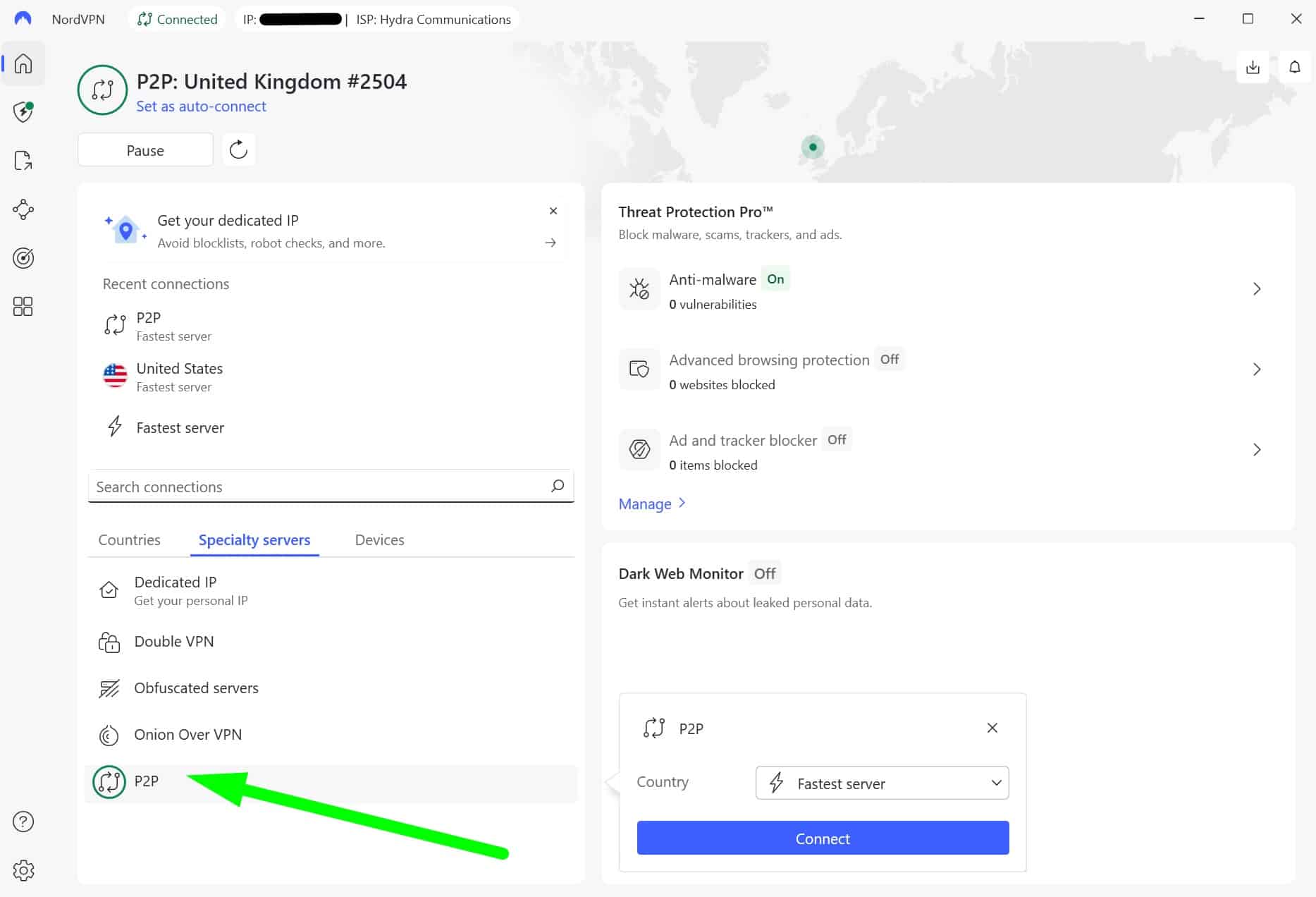
Task: Click the Connected status indicator
Action: pyautogui.click(x=177, y=19)
